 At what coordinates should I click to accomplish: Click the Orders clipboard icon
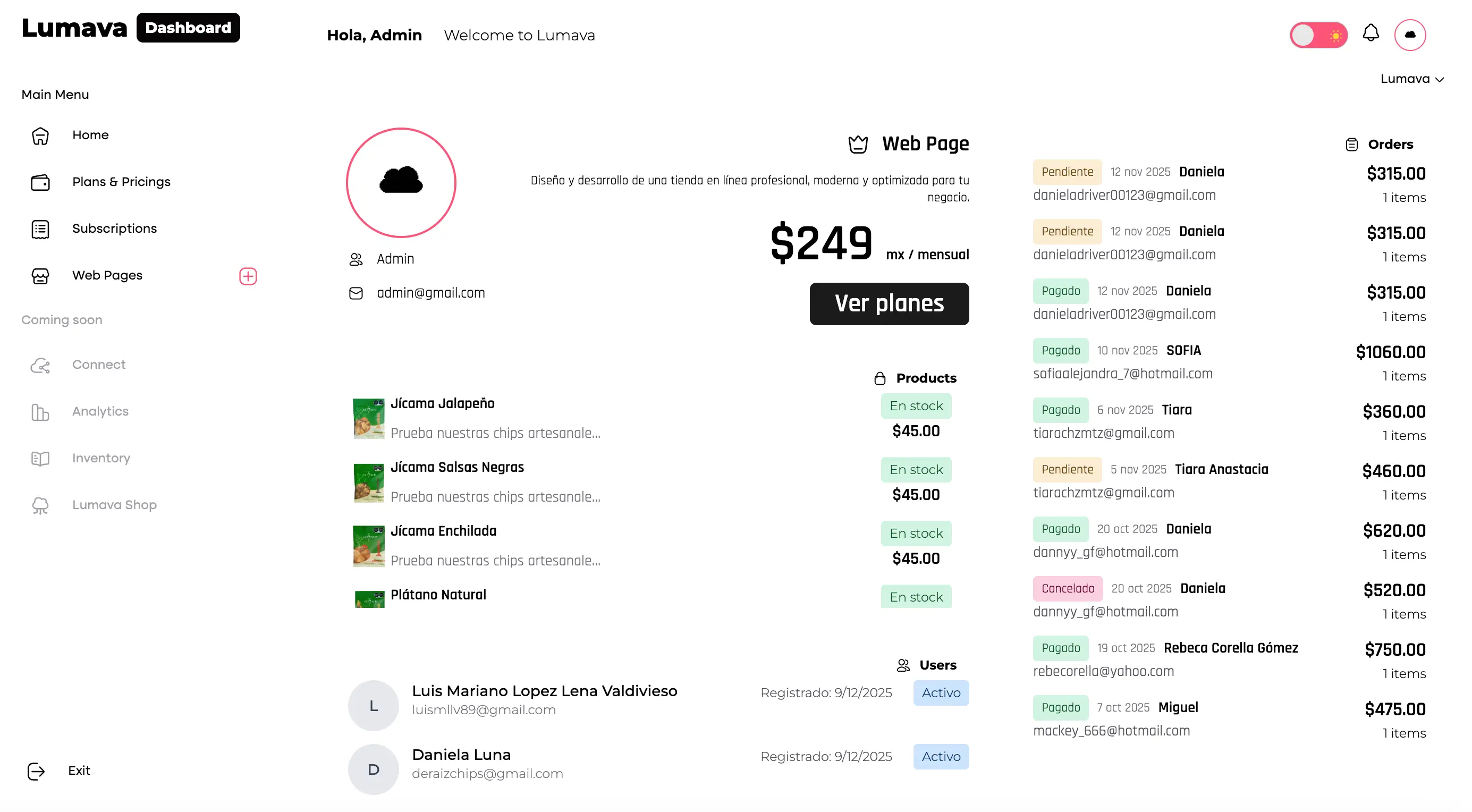(x=1351, y=145)
